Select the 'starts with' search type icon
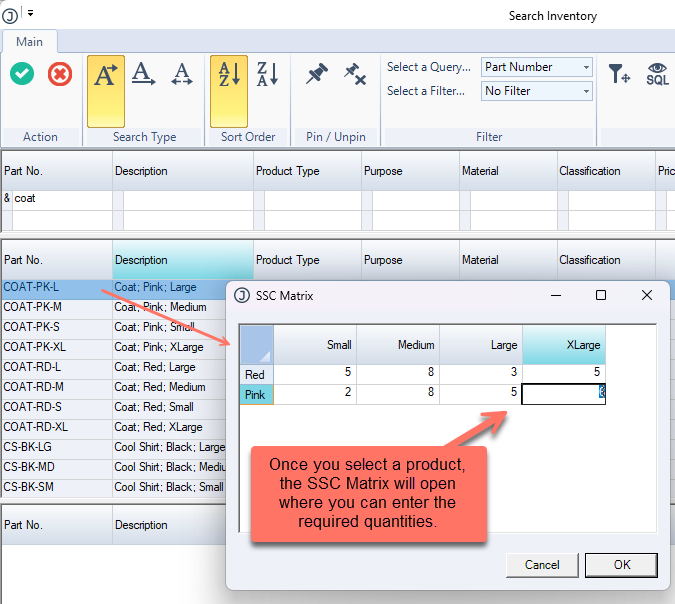Viewport: 675px width, 604px height. point(106,91)
